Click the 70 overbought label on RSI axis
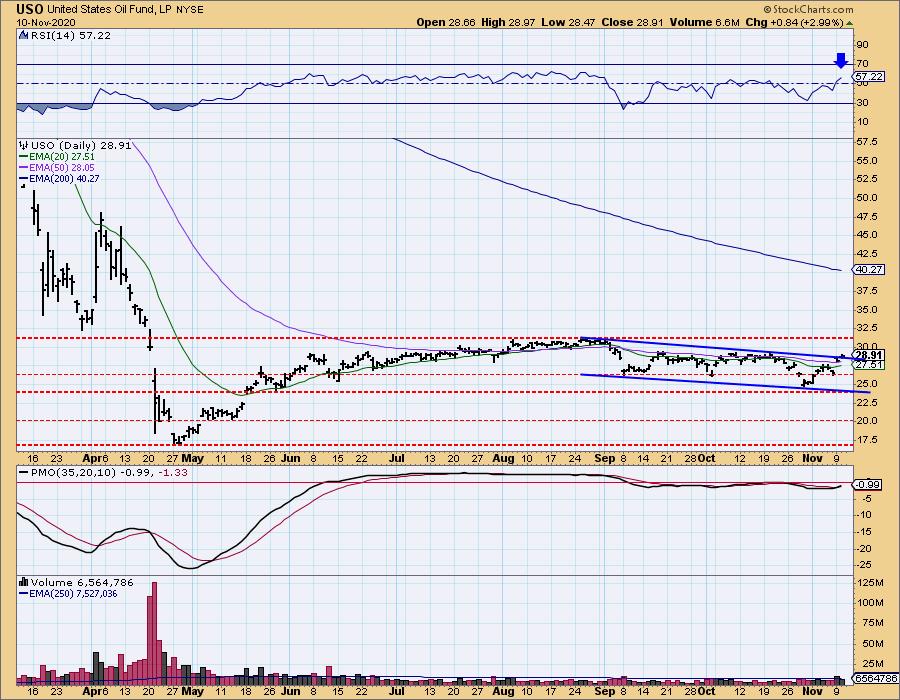The image size is (900, 700). 862,63
